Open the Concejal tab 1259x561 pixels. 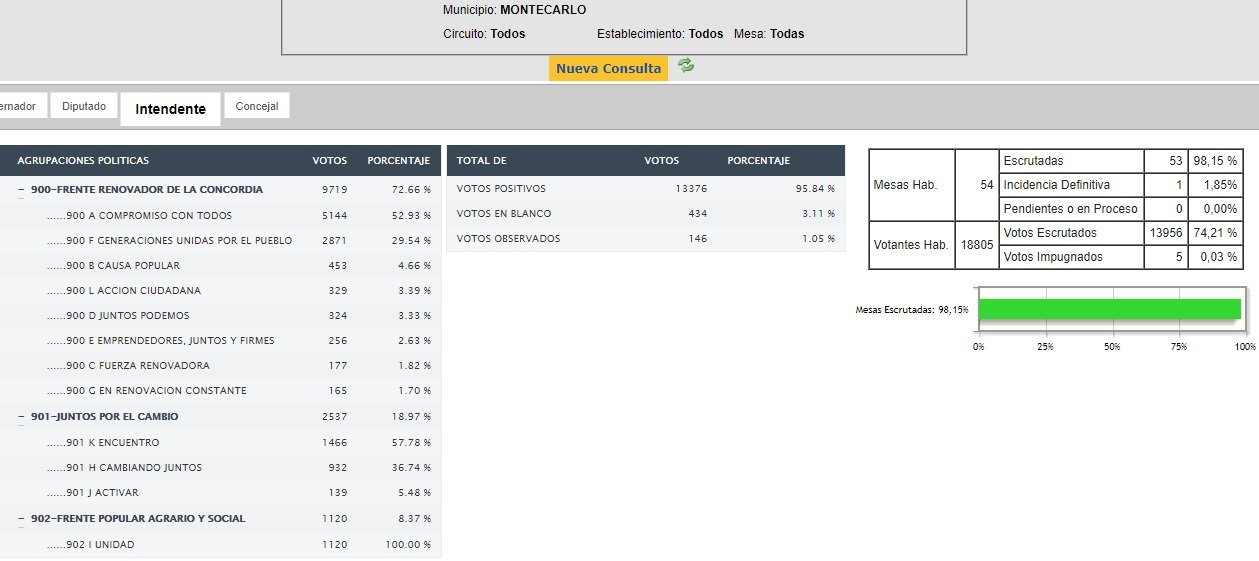(x=257, y=106)
